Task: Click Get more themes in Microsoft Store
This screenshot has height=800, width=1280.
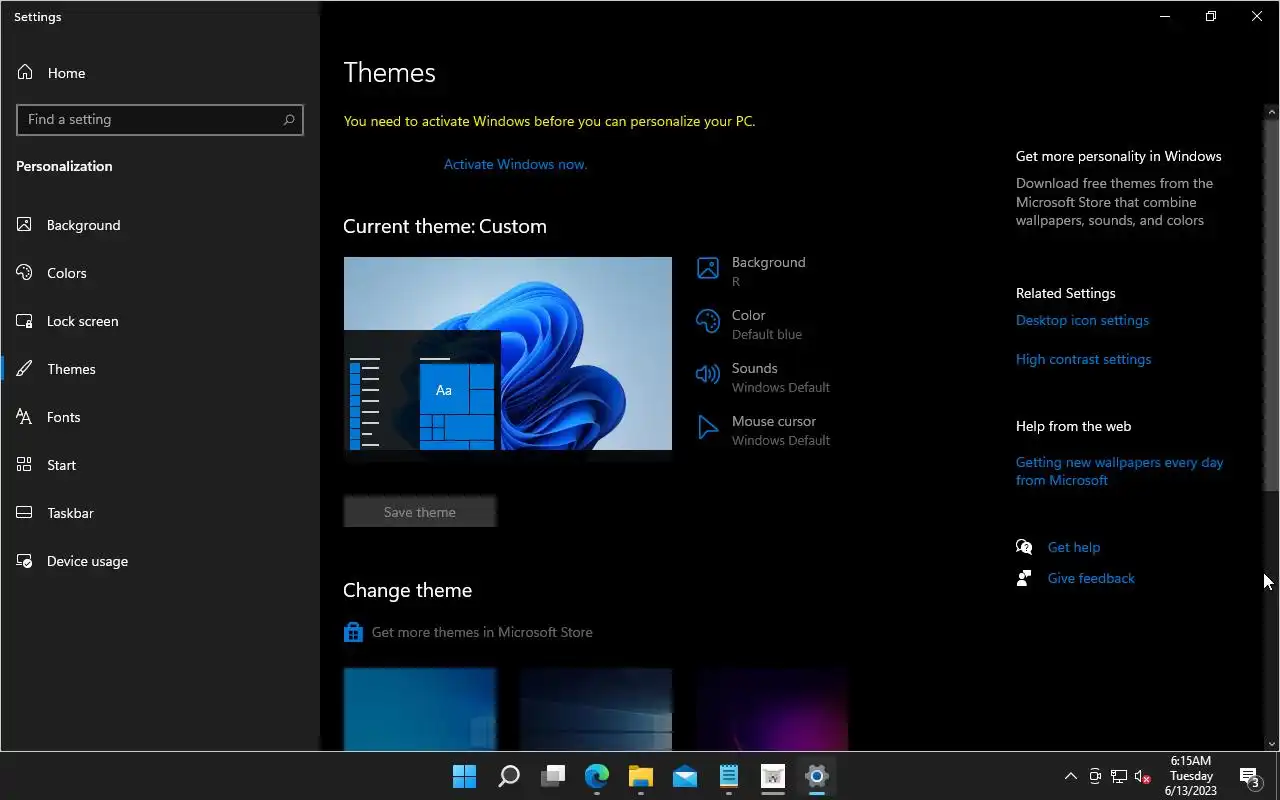Action: click(482, 632)
